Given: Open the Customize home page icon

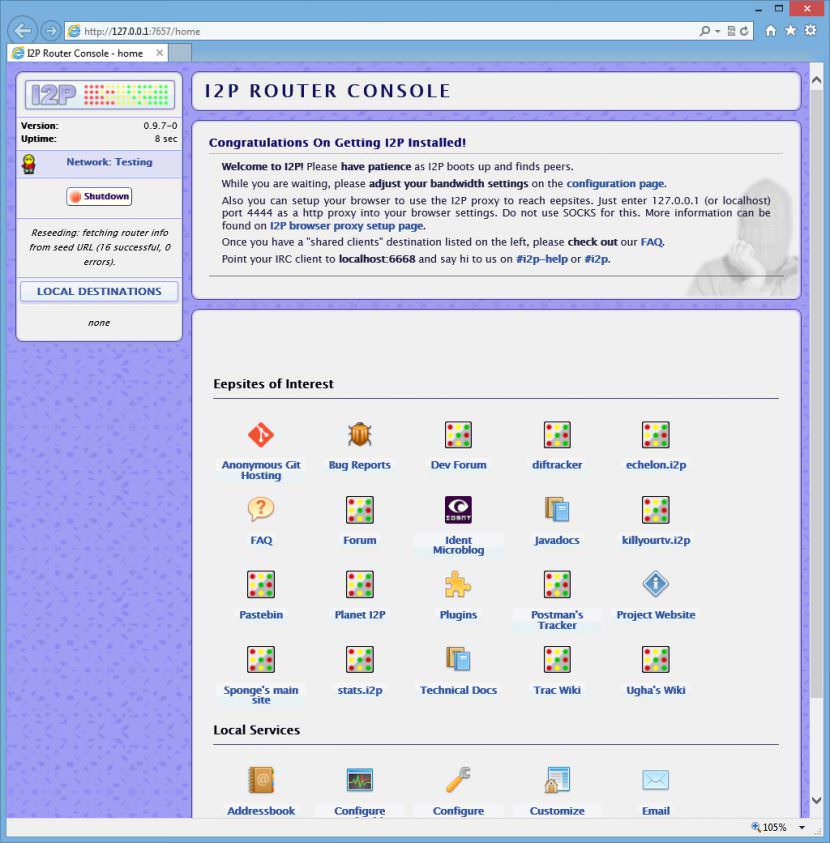Looking at the screenshot, I should pyautogui.click(x=557, y=780).
